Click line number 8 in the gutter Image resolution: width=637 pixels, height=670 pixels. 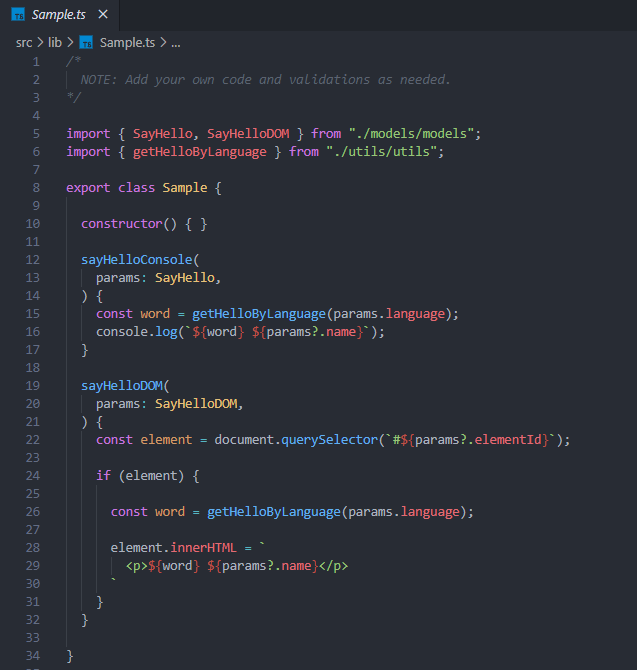coord(36,188)
